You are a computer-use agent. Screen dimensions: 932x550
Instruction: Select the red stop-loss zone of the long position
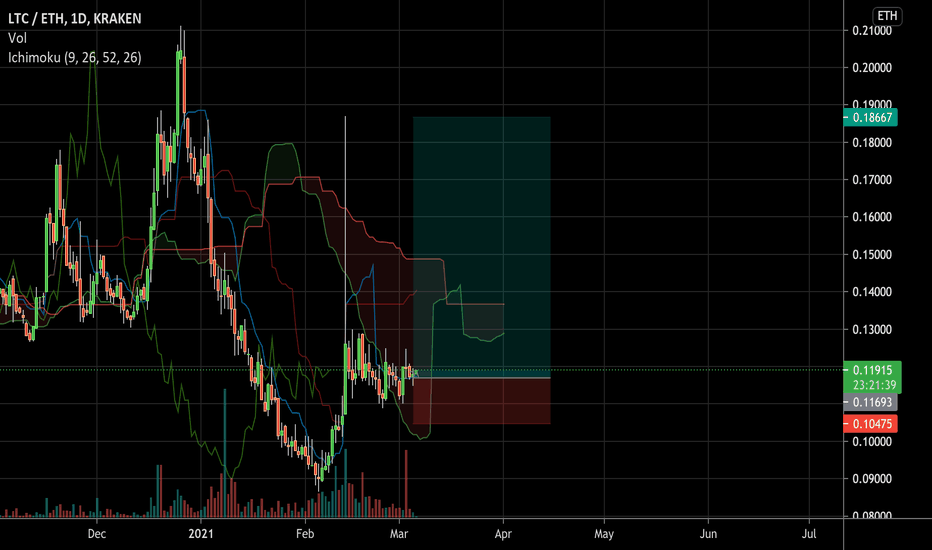pyautogui.click(x=481, y=401)
